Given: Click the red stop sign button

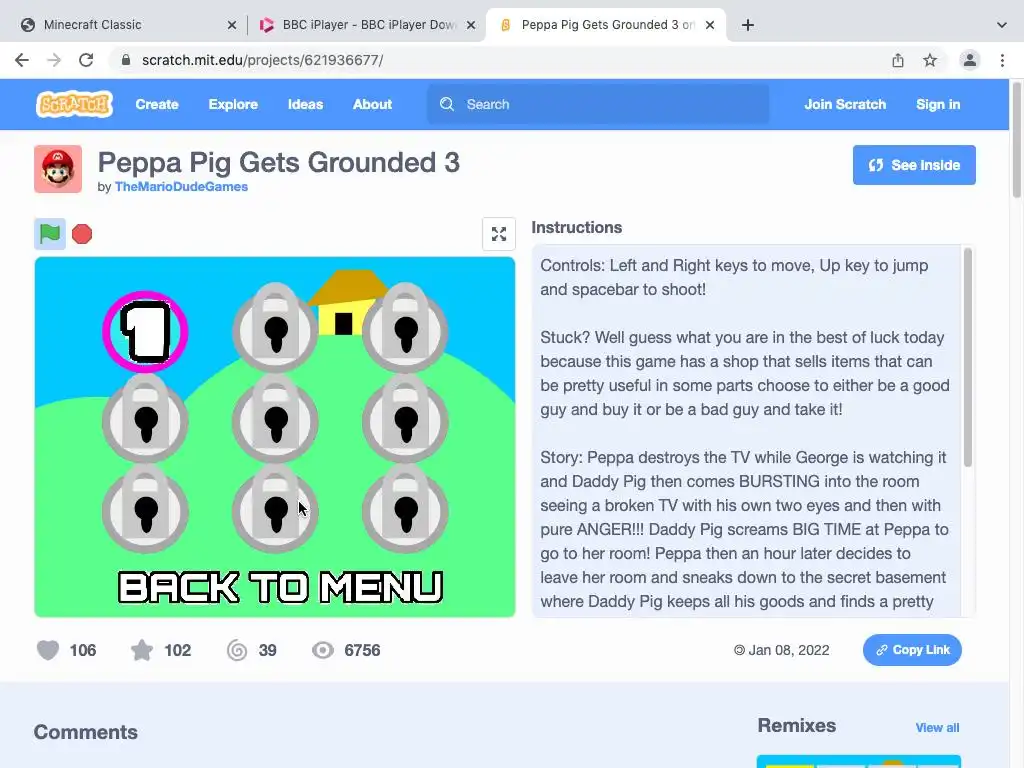Looking at the screenshot, I should coord(82,234).
